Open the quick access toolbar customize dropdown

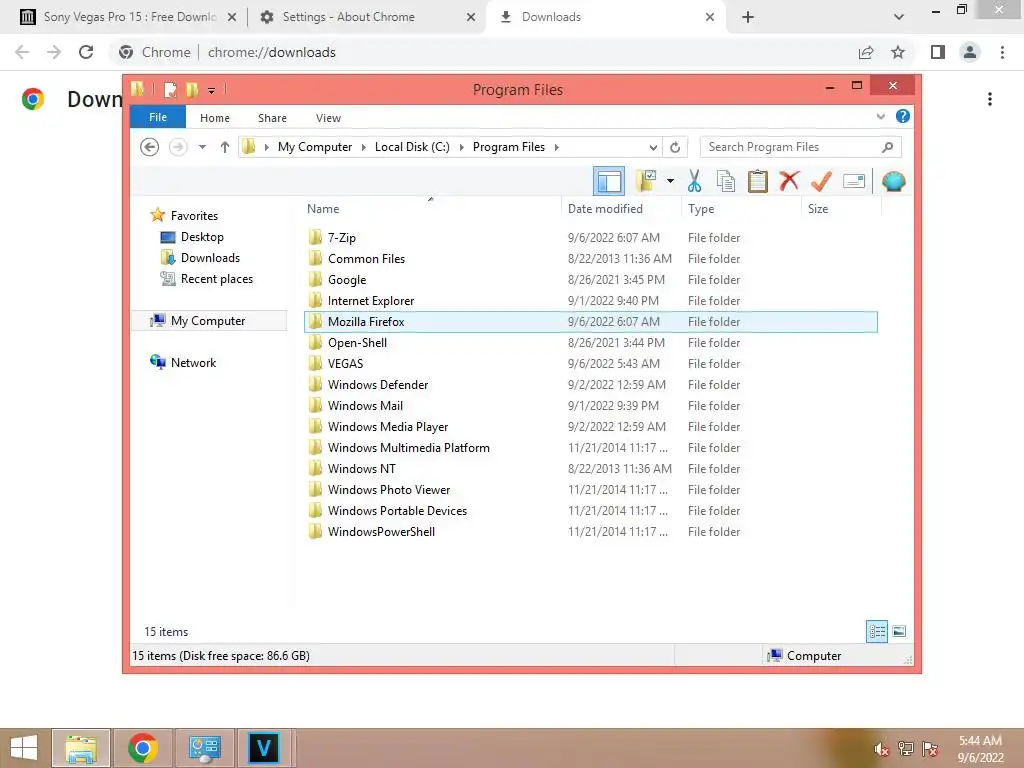click(212, 90)
